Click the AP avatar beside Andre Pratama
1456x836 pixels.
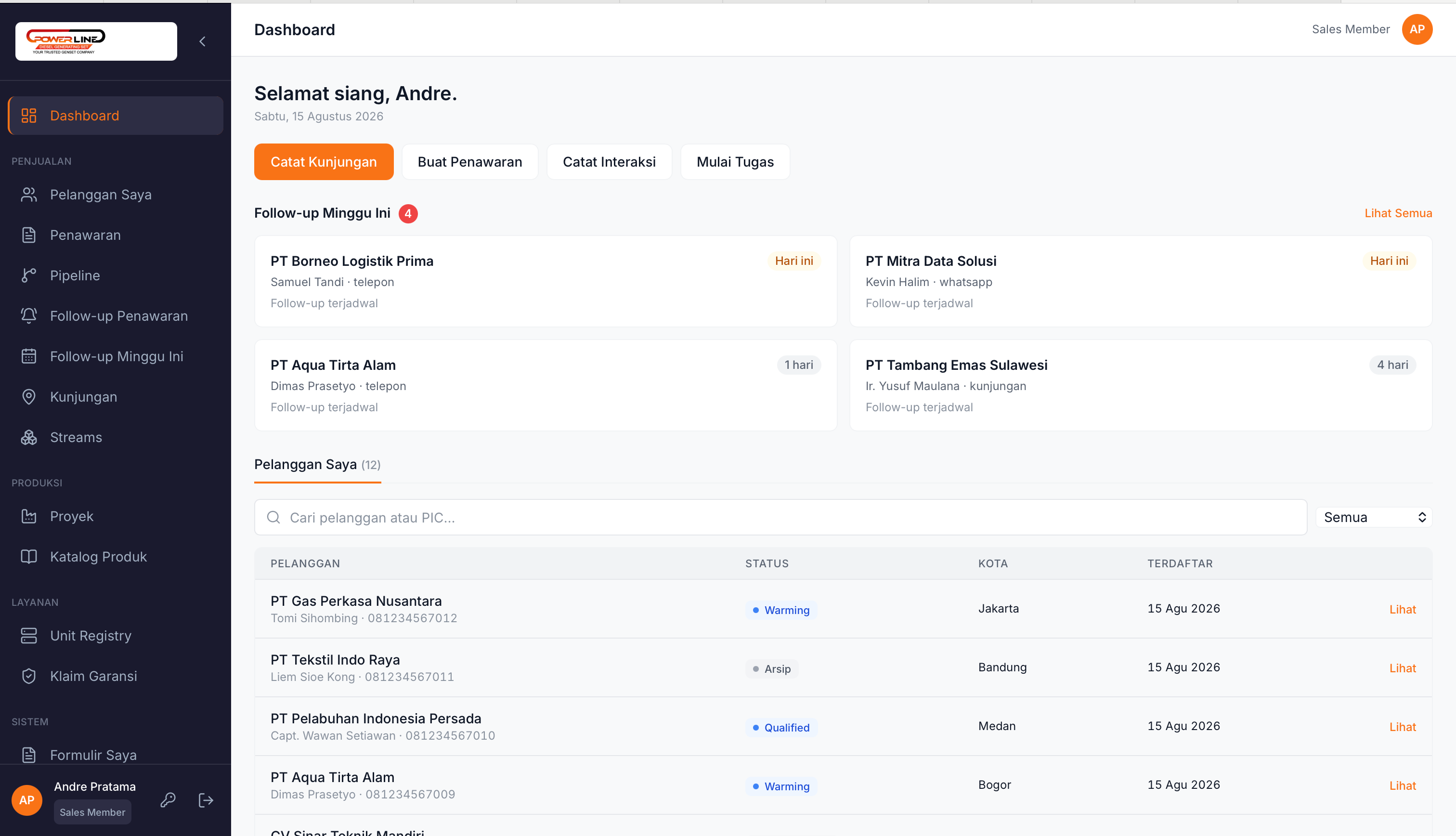[27, 800]
